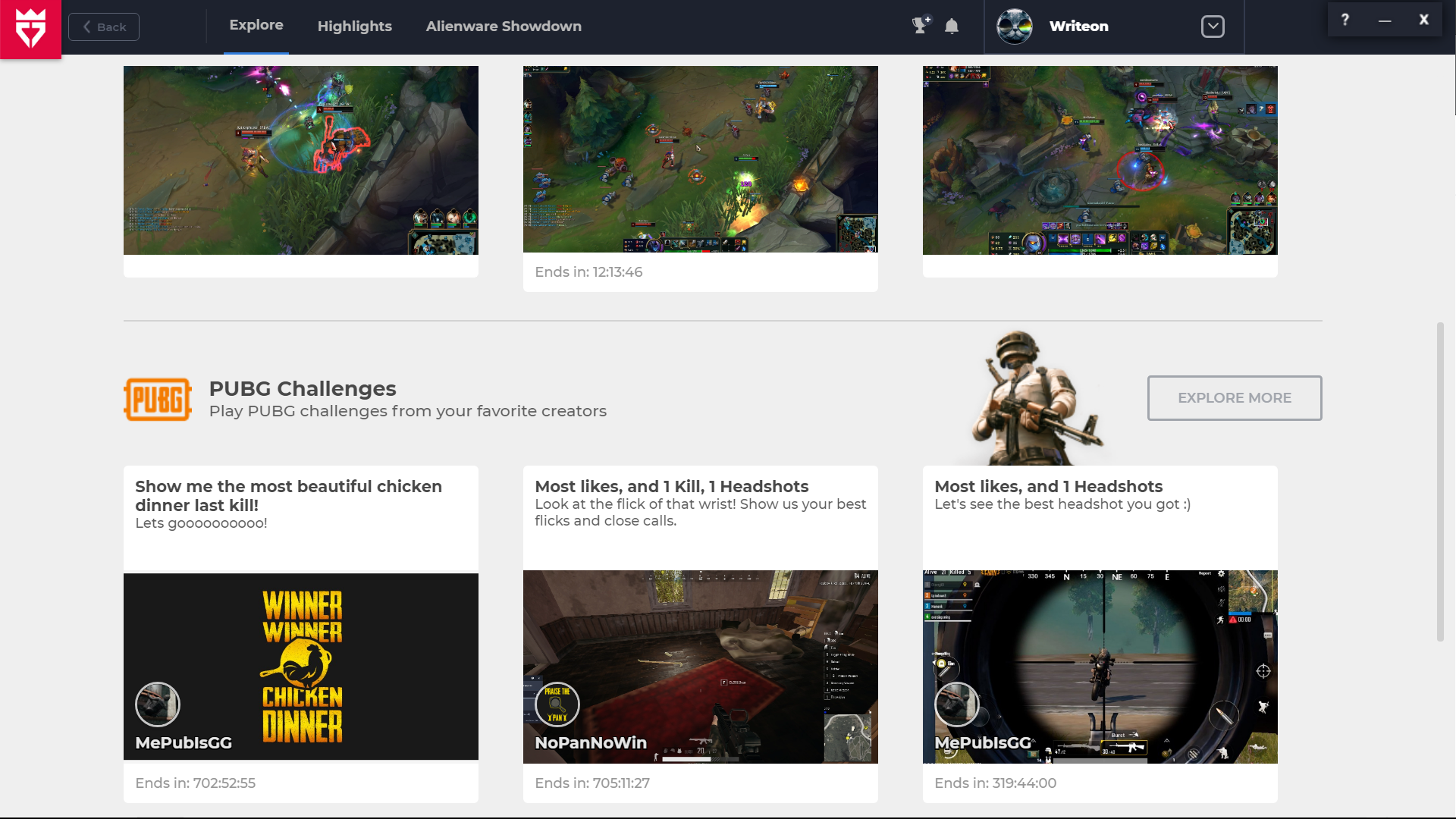Click 'Ends in: 705:11:27' timer
Screen dimensions: 1456x819
point(592,783)
